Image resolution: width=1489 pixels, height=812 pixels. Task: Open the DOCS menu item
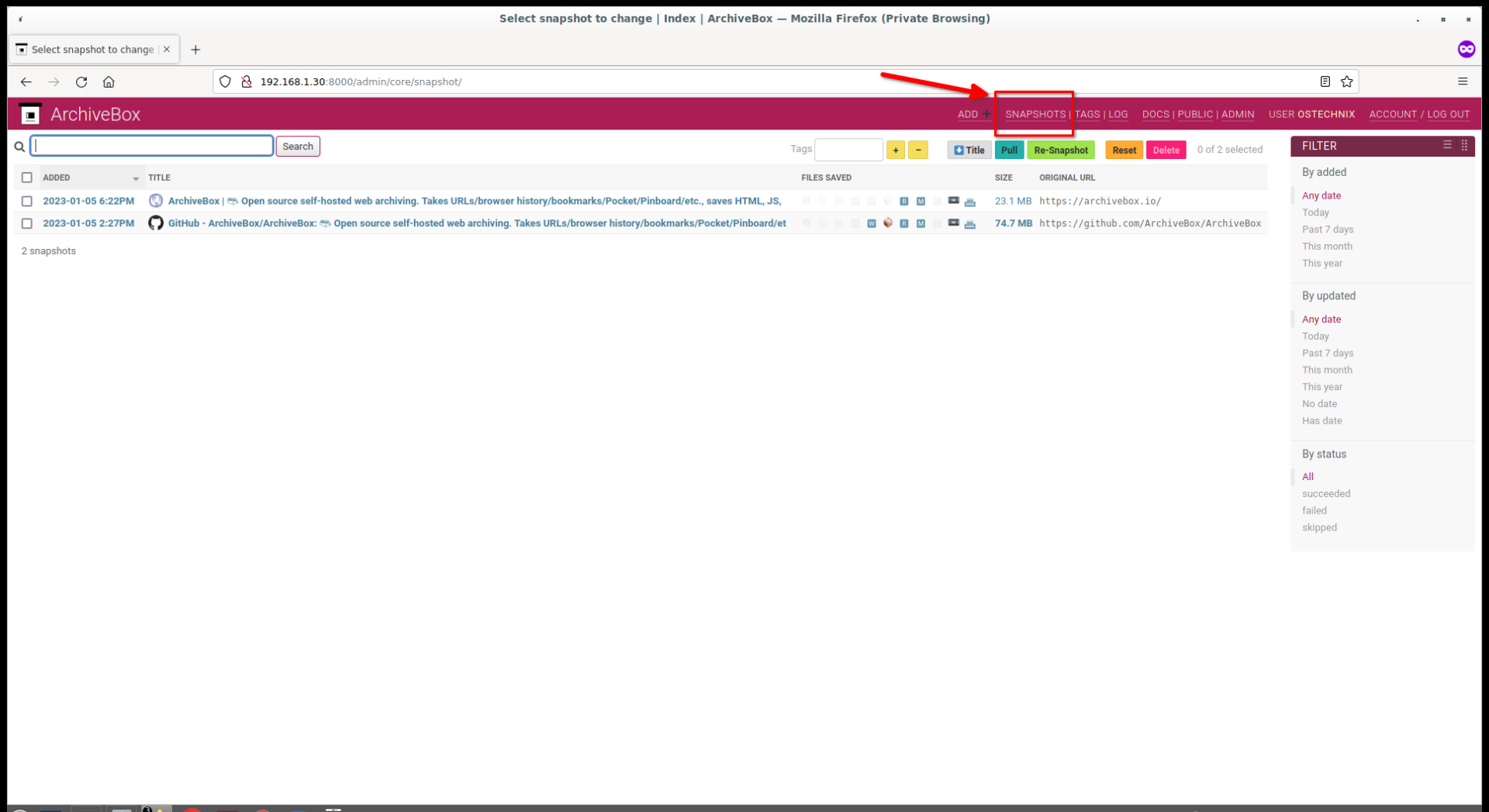click(1155, 114)
